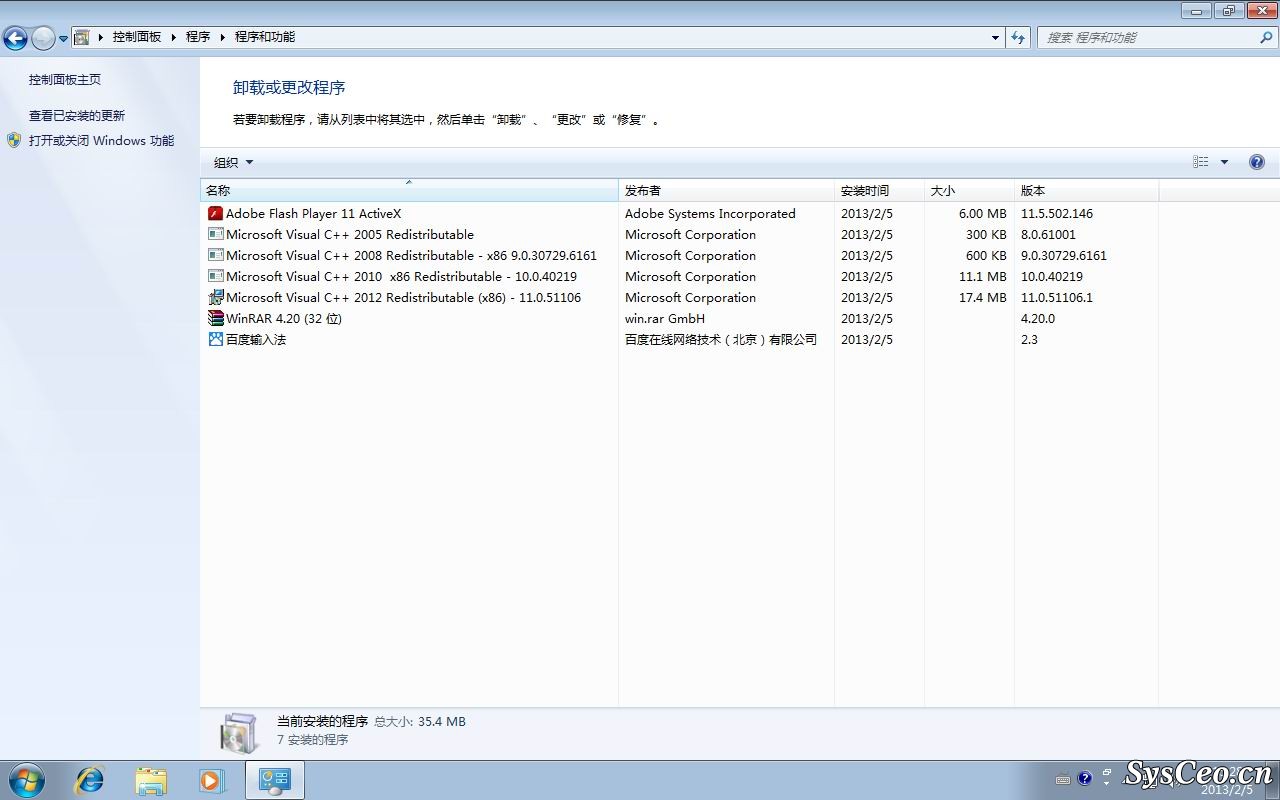
Task: Sort the list by 大小 column
Action: point(969,190)
